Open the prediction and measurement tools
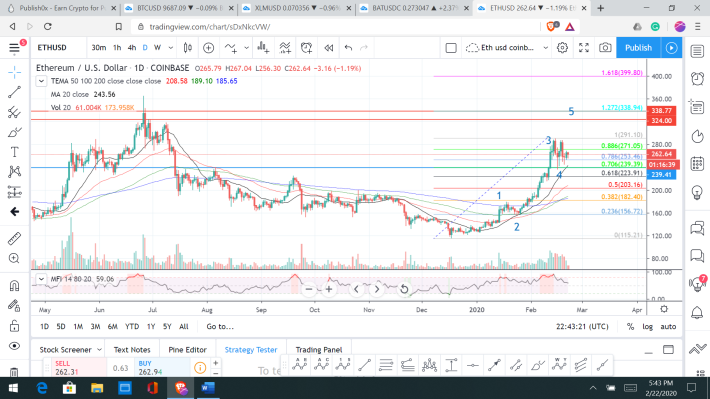 (x=14, y=192)
